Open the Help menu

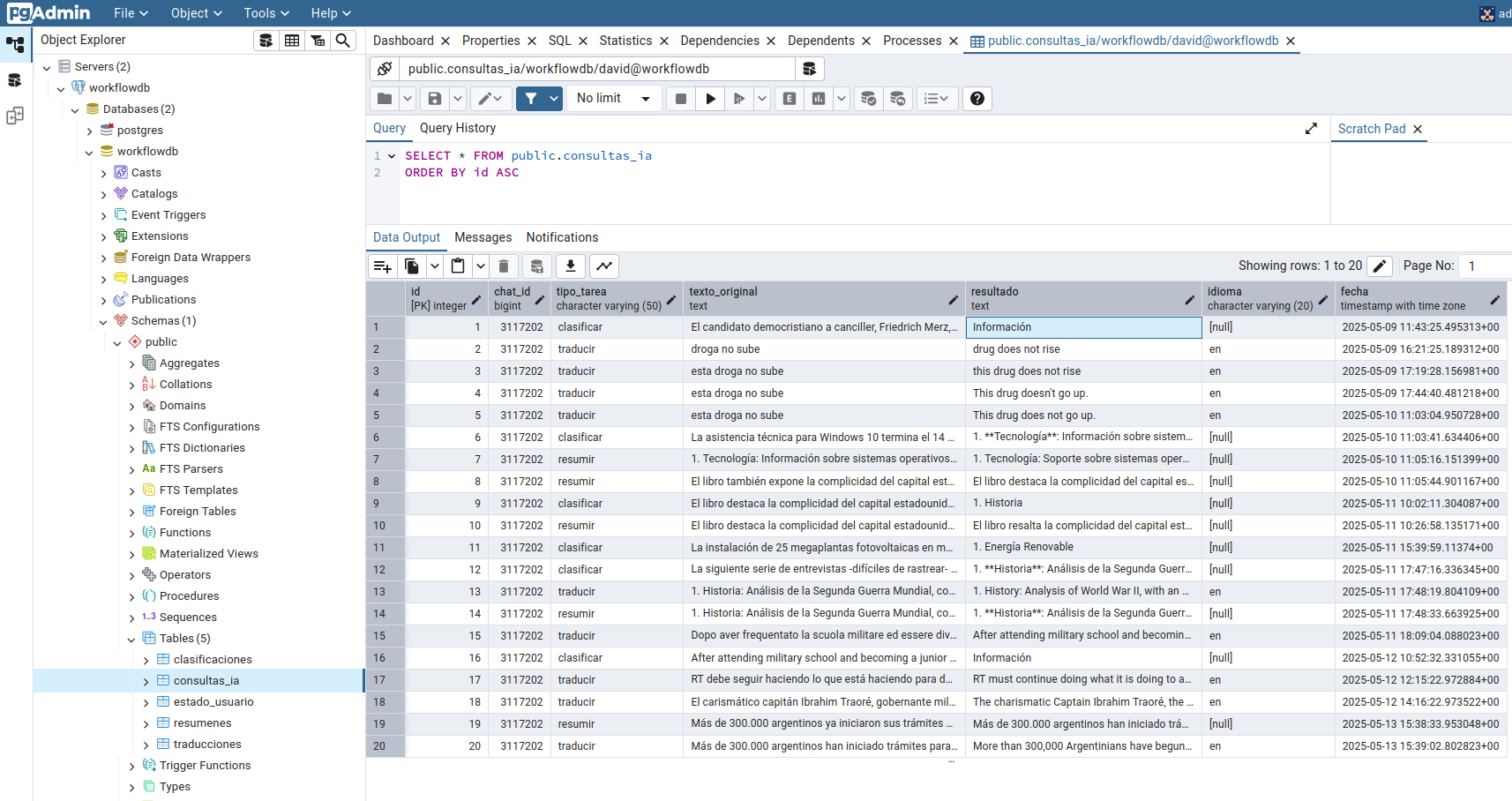[331, 13]
